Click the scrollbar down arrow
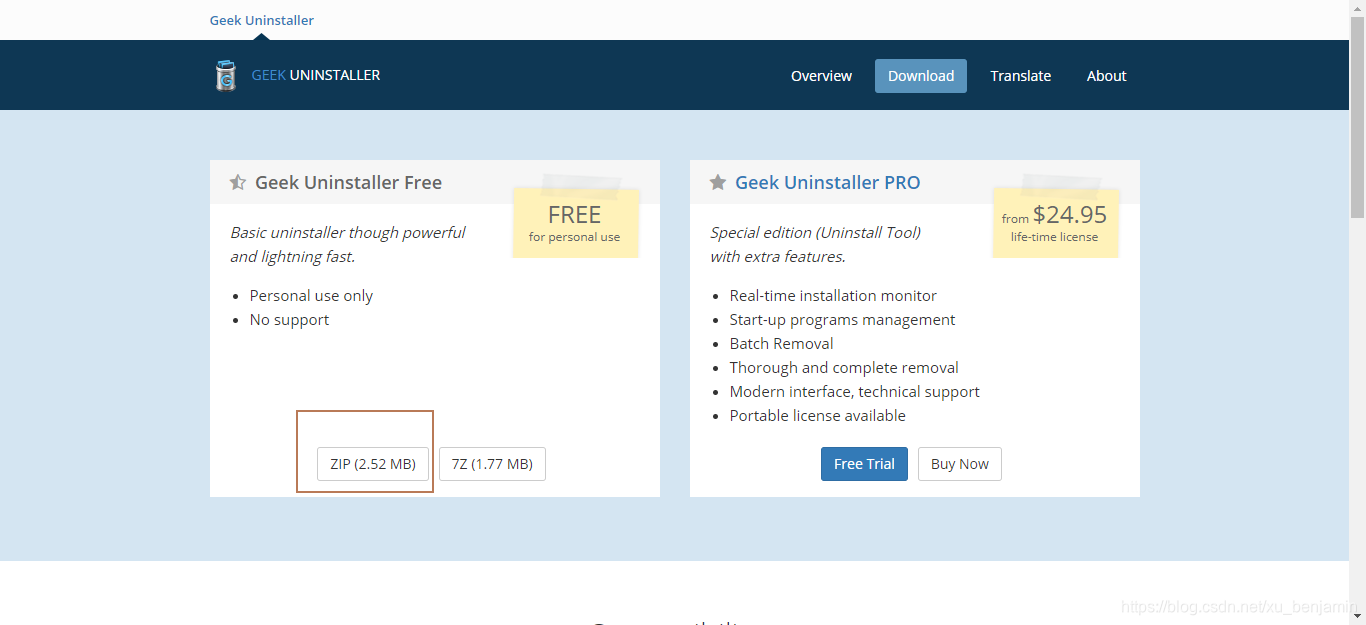The image size is (1366, 625). [x=1357, y=617]
